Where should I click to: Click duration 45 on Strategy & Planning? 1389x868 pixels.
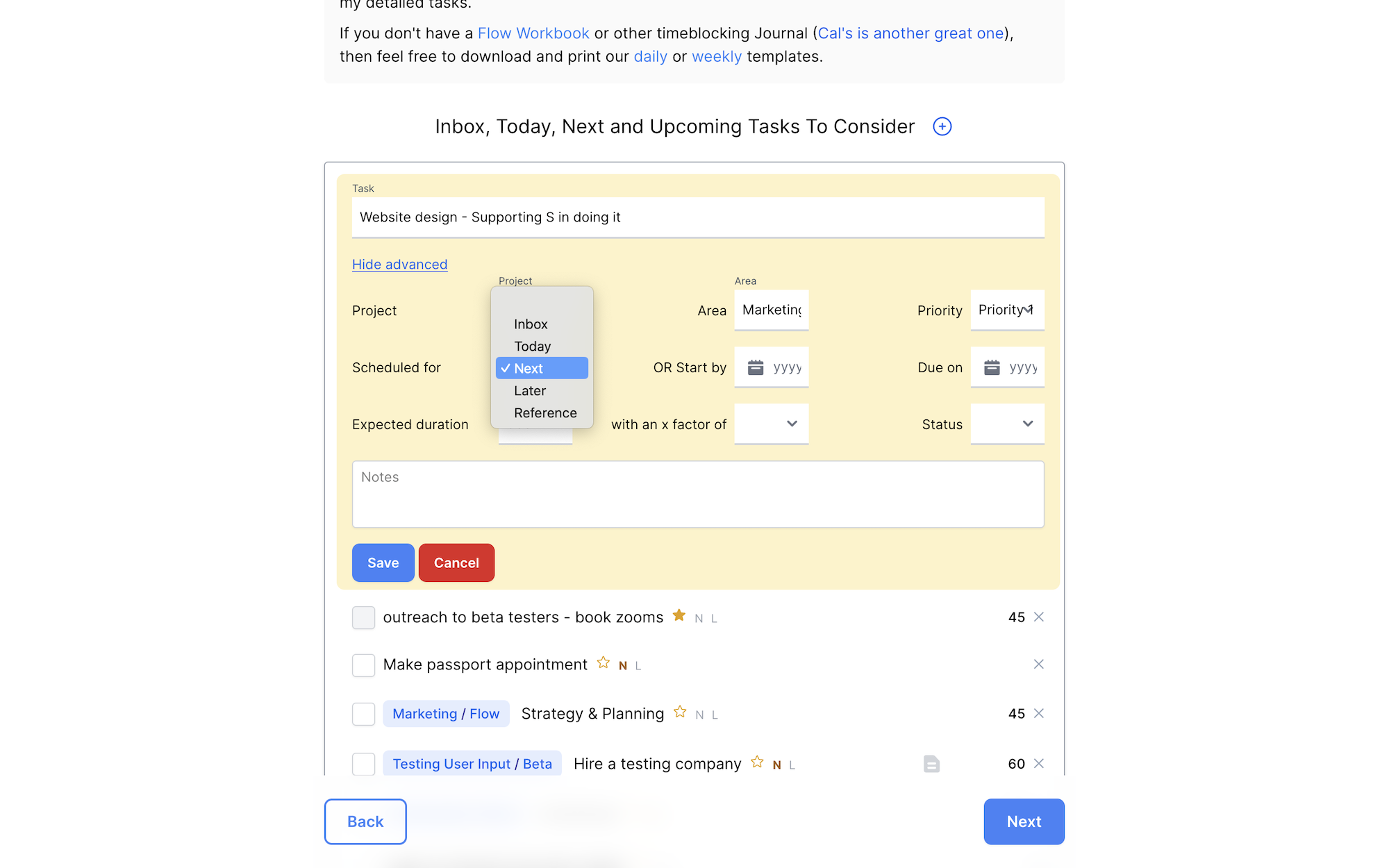click(1016, 714)
